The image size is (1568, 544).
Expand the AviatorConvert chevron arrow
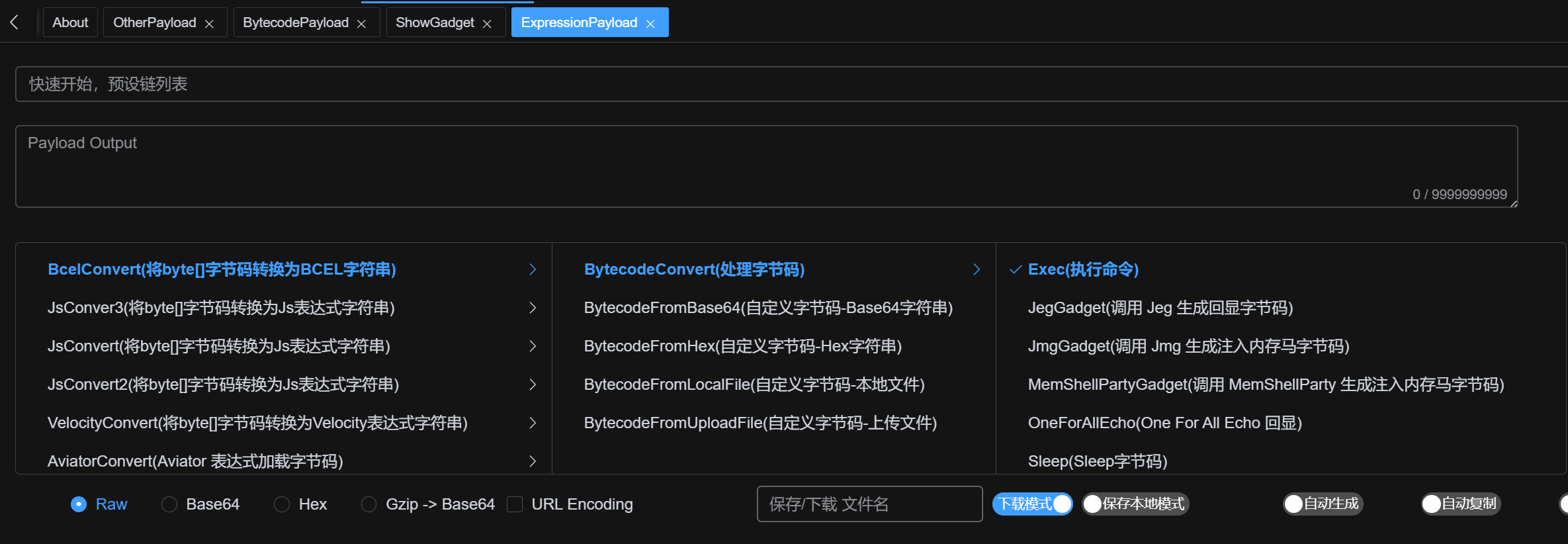point(533,461)
